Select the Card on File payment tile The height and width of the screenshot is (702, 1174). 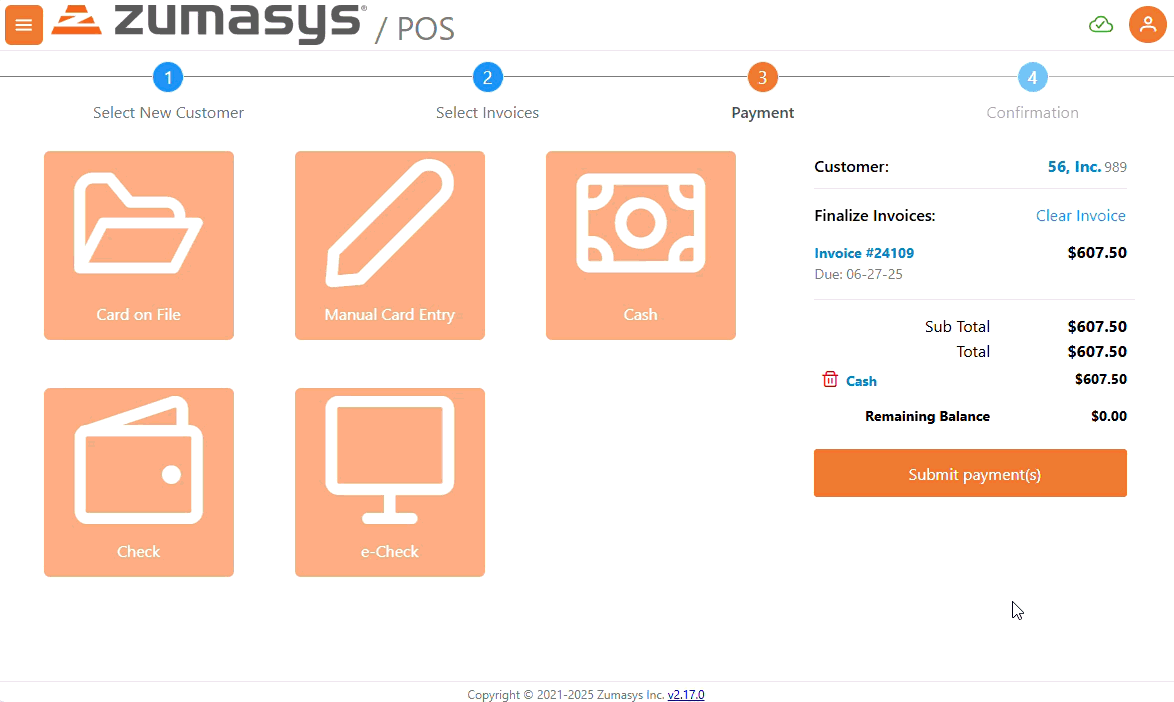[139, 245]
